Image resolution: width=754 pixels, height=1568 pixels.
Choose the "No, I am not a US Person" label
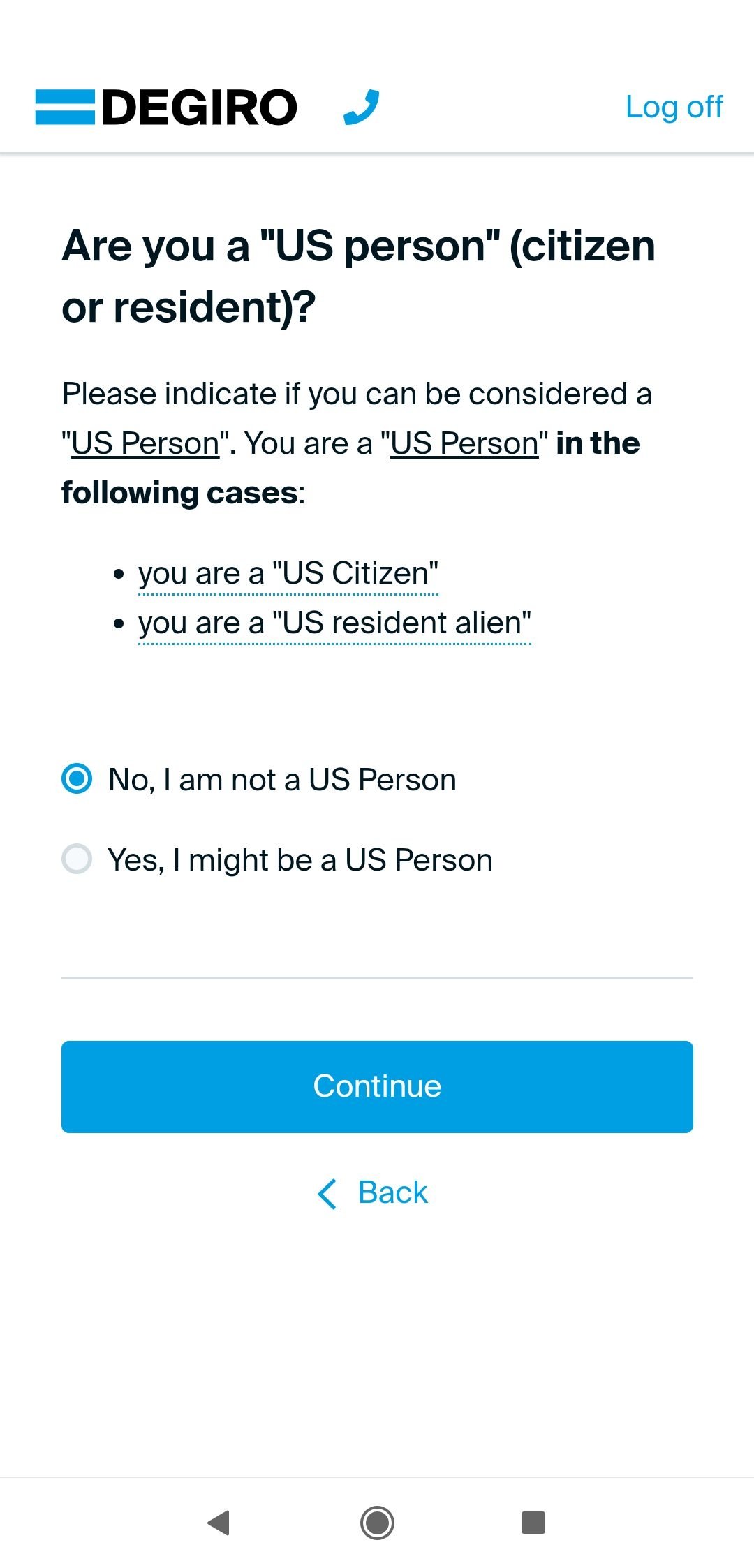click(x=282, y=780)
